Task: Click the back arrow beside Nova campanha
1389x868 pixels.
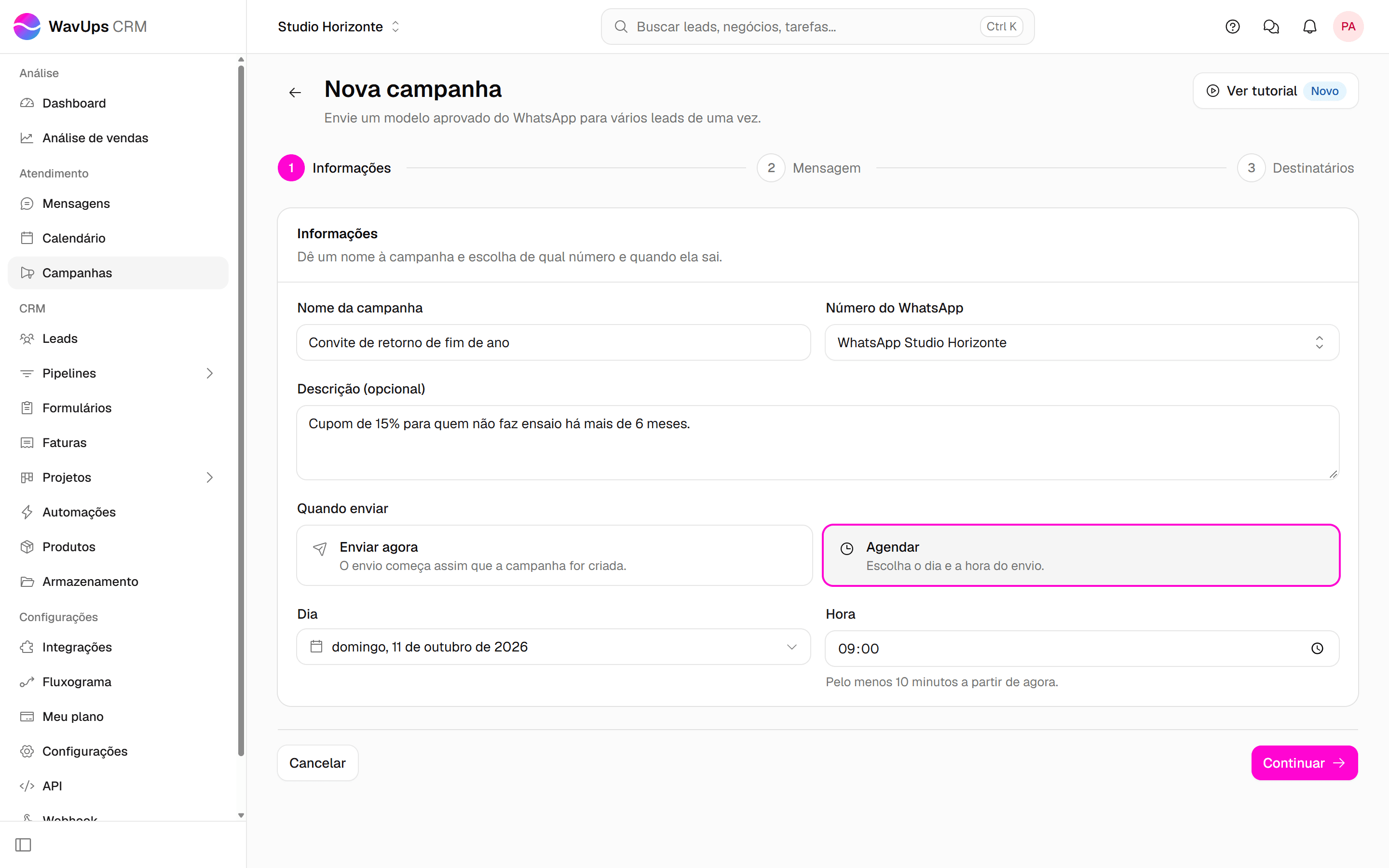Action: click(295, 93)
